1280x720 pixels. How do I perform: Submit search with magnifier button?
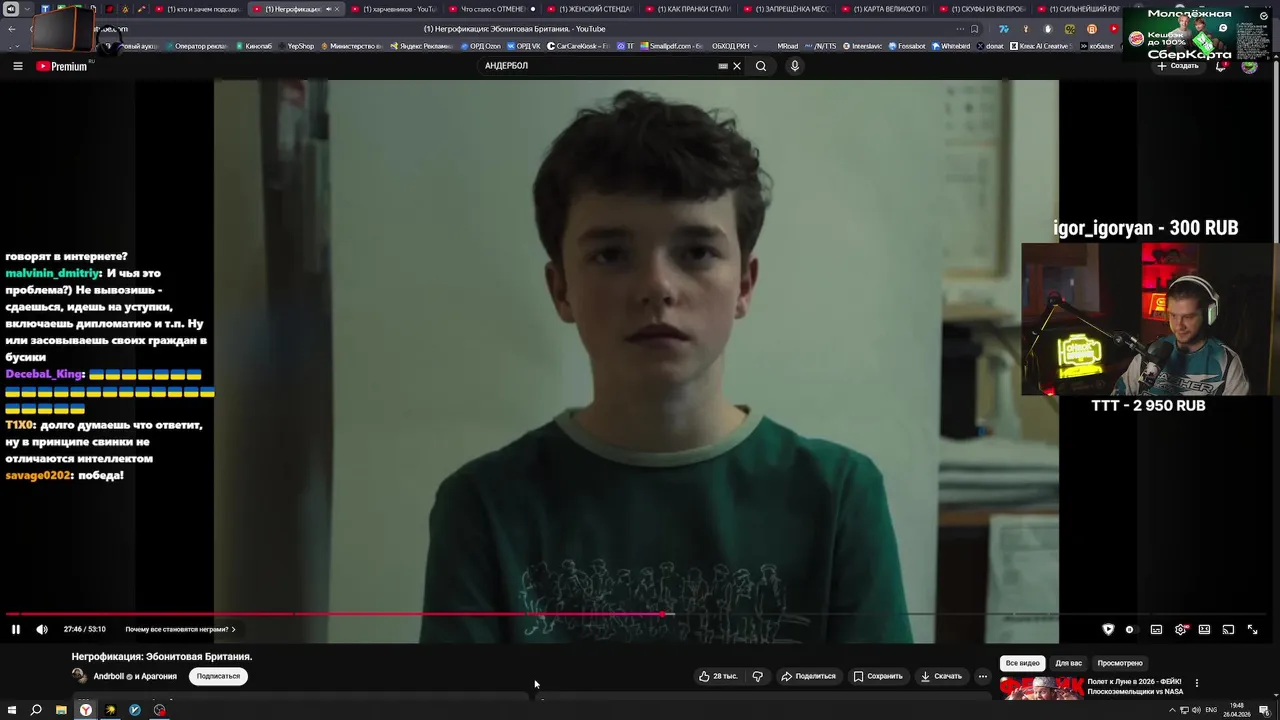(x=761, y=66)
